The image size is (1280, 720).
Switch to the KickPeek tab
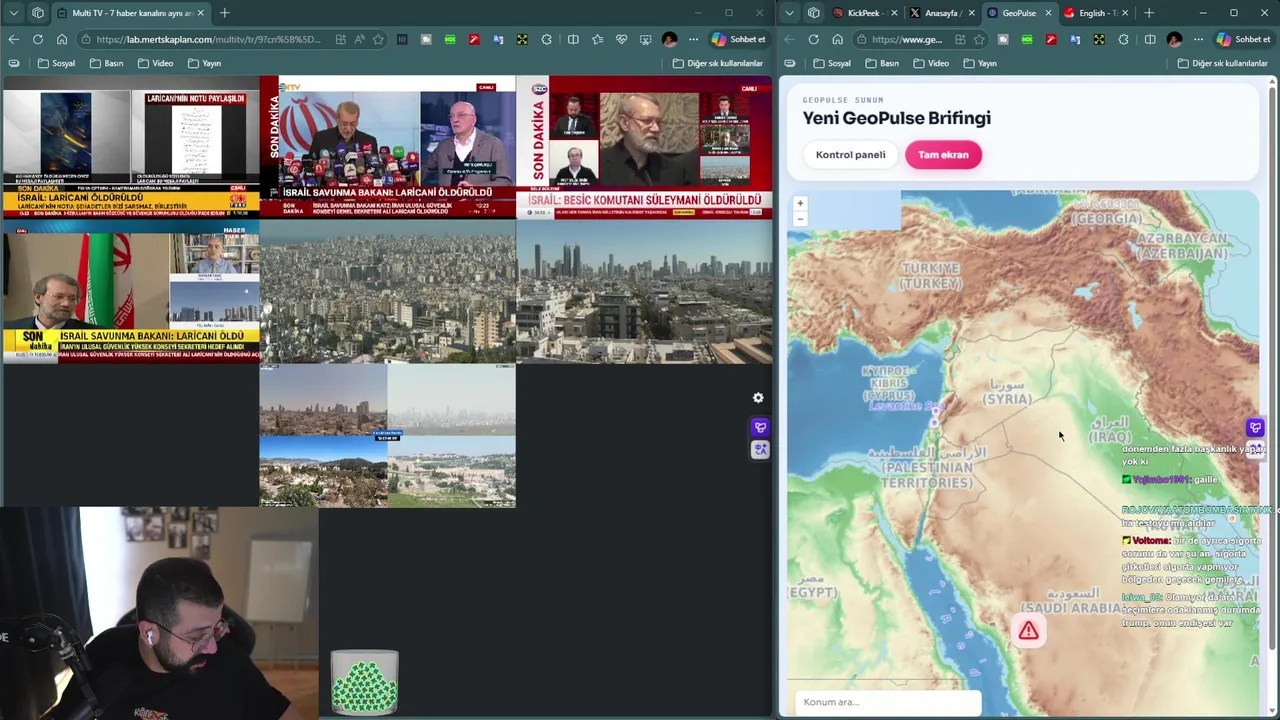[864, 13]
